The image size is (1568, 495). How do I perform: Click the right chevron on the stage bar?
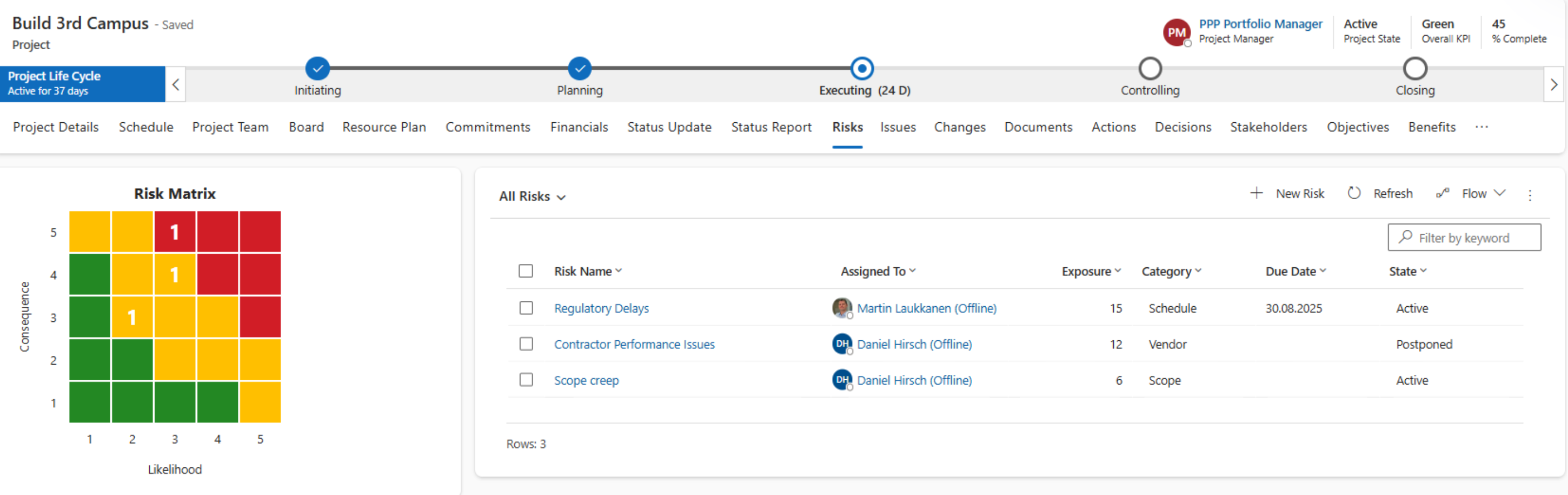(1553, 84)
